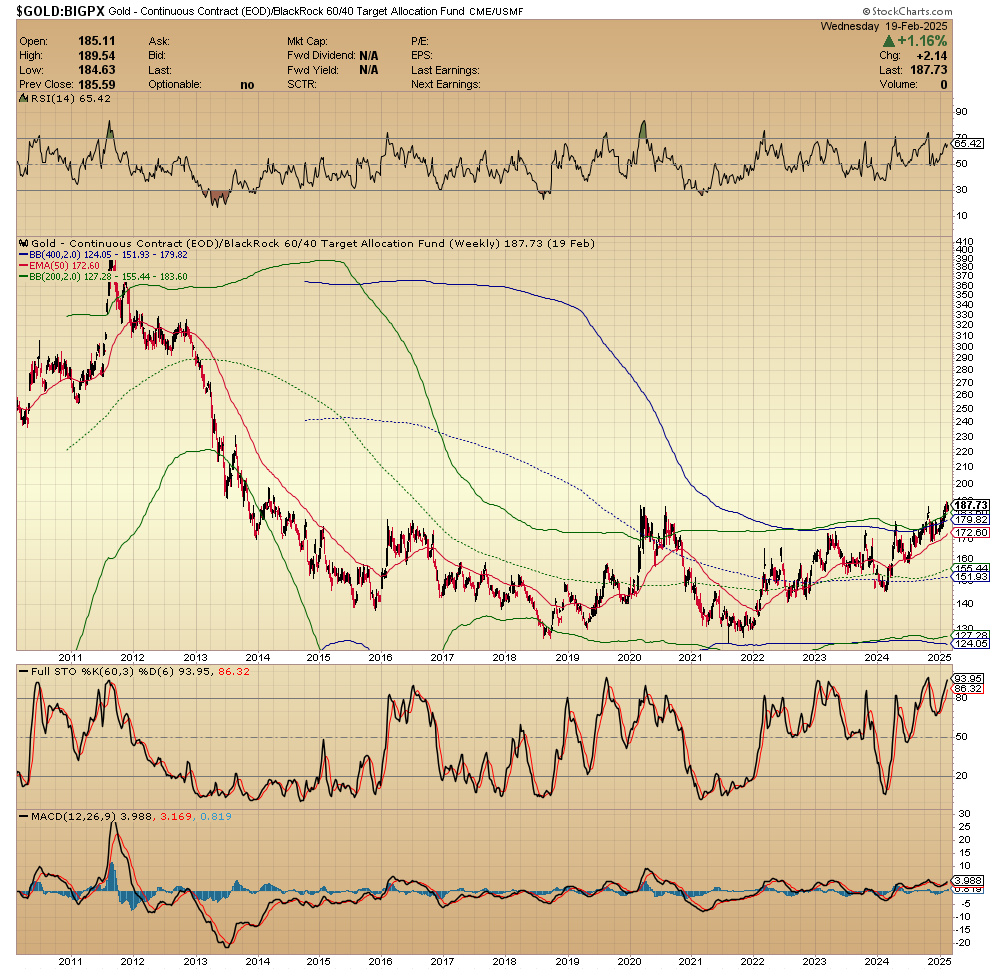Click the candlestick icon before the weekly Gold legend
The image size is (990, 970).
[23, 243]
